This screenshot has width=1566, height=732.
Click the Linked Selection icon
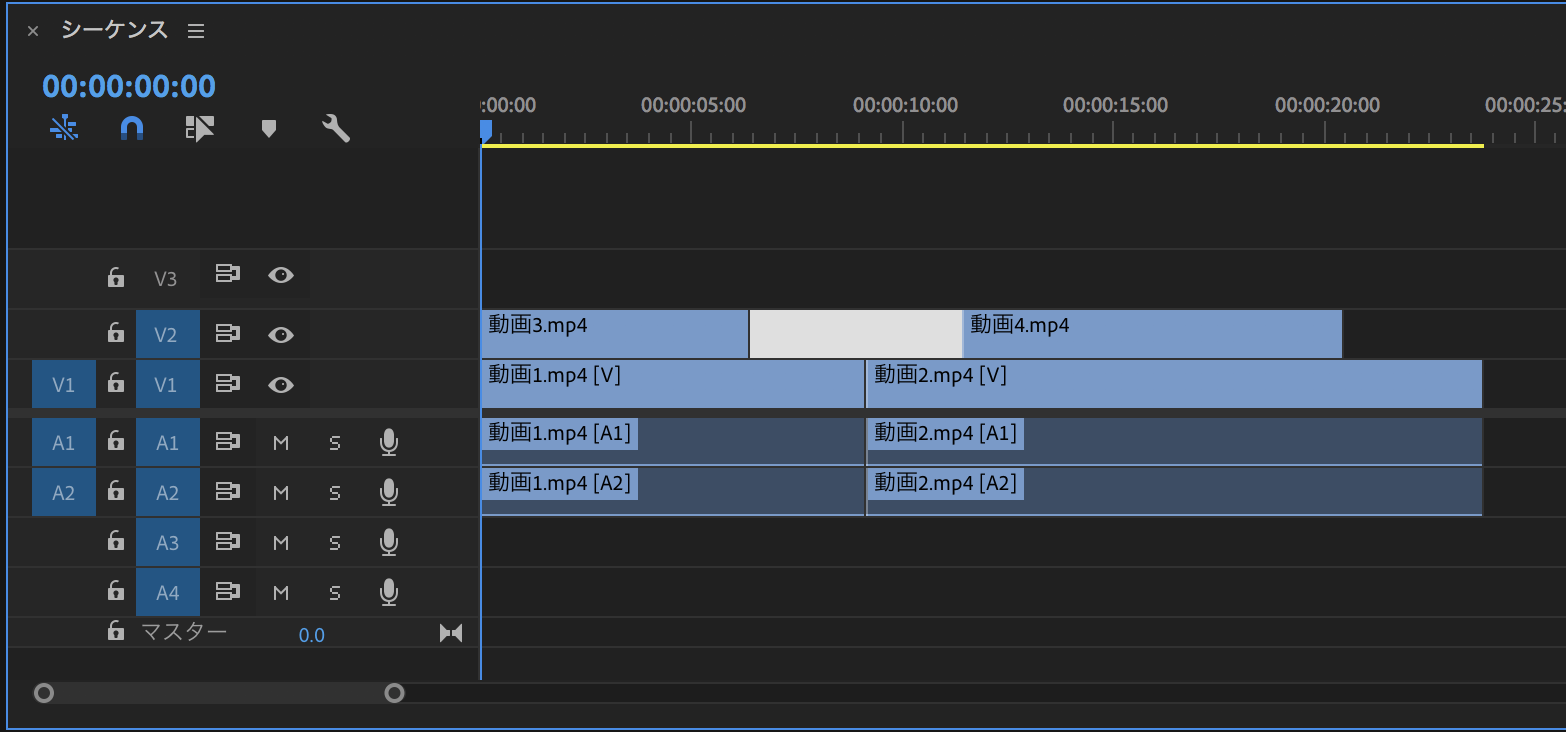coord(200,128)
